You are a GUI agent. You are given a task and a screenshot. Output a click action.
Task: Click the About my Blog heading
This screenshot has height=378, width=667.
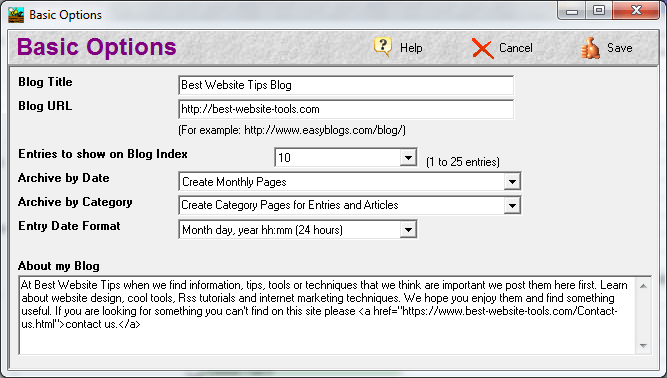pos(59,266)
